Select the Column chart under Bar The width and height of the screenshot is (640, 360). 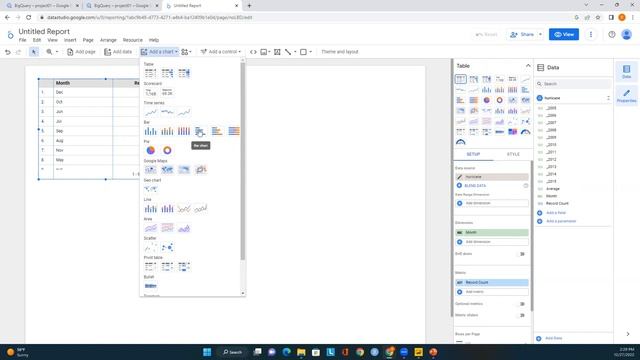tap(151, 131)
